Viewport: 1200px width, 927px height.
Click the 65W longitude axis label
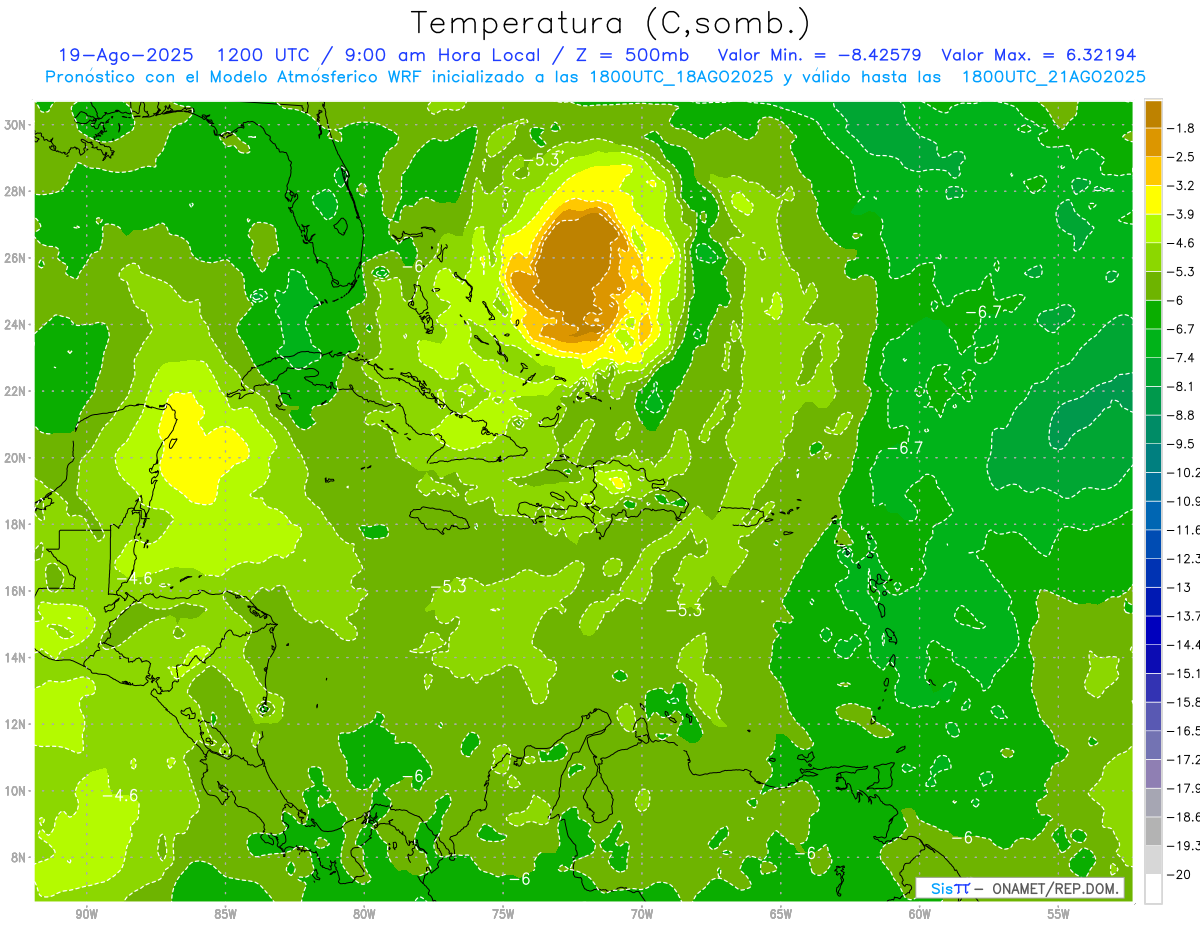coord(781,914)
